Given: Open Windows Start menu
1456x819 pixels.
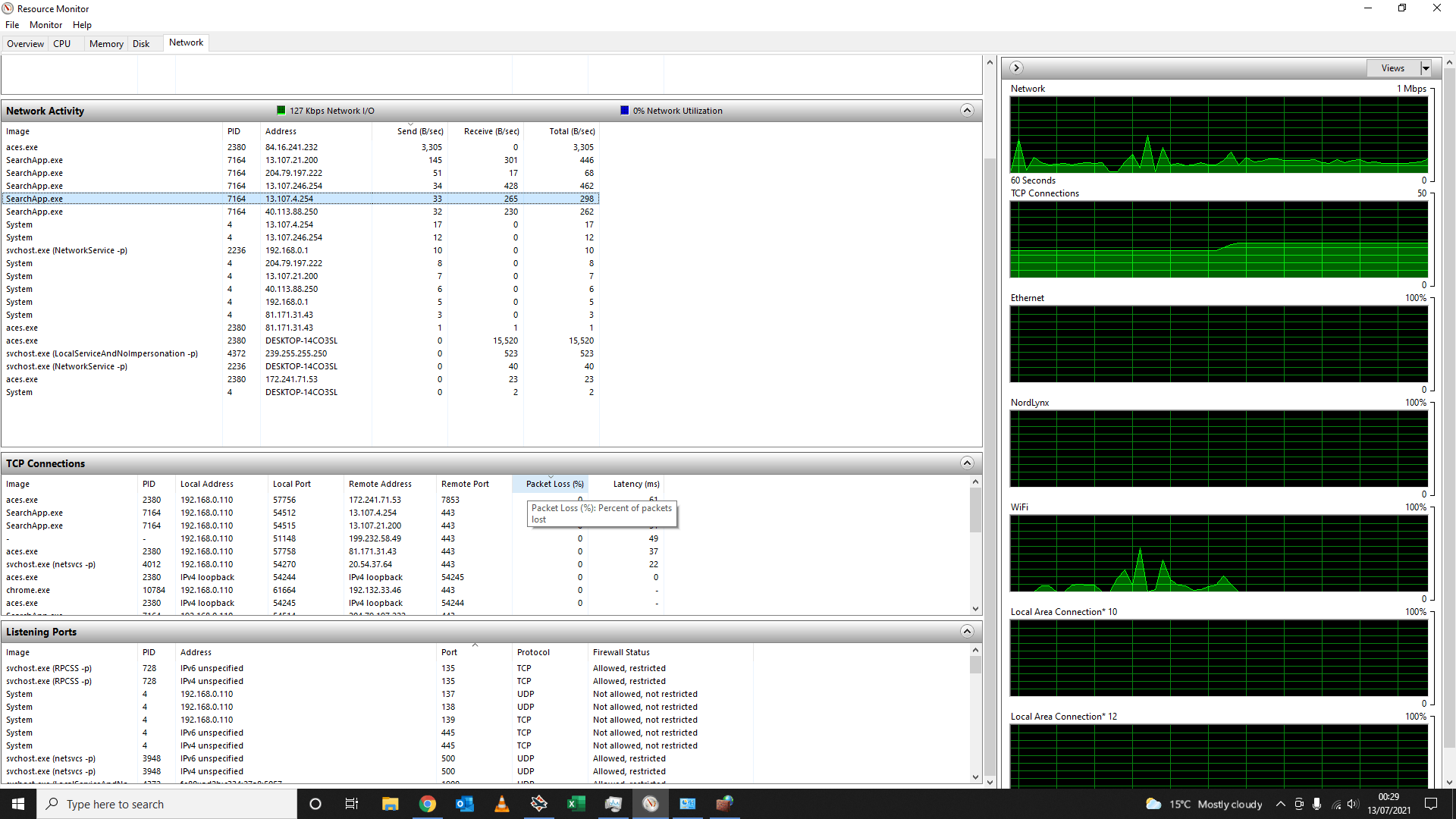Looking at the screenshot, I should tap(18, 804).
